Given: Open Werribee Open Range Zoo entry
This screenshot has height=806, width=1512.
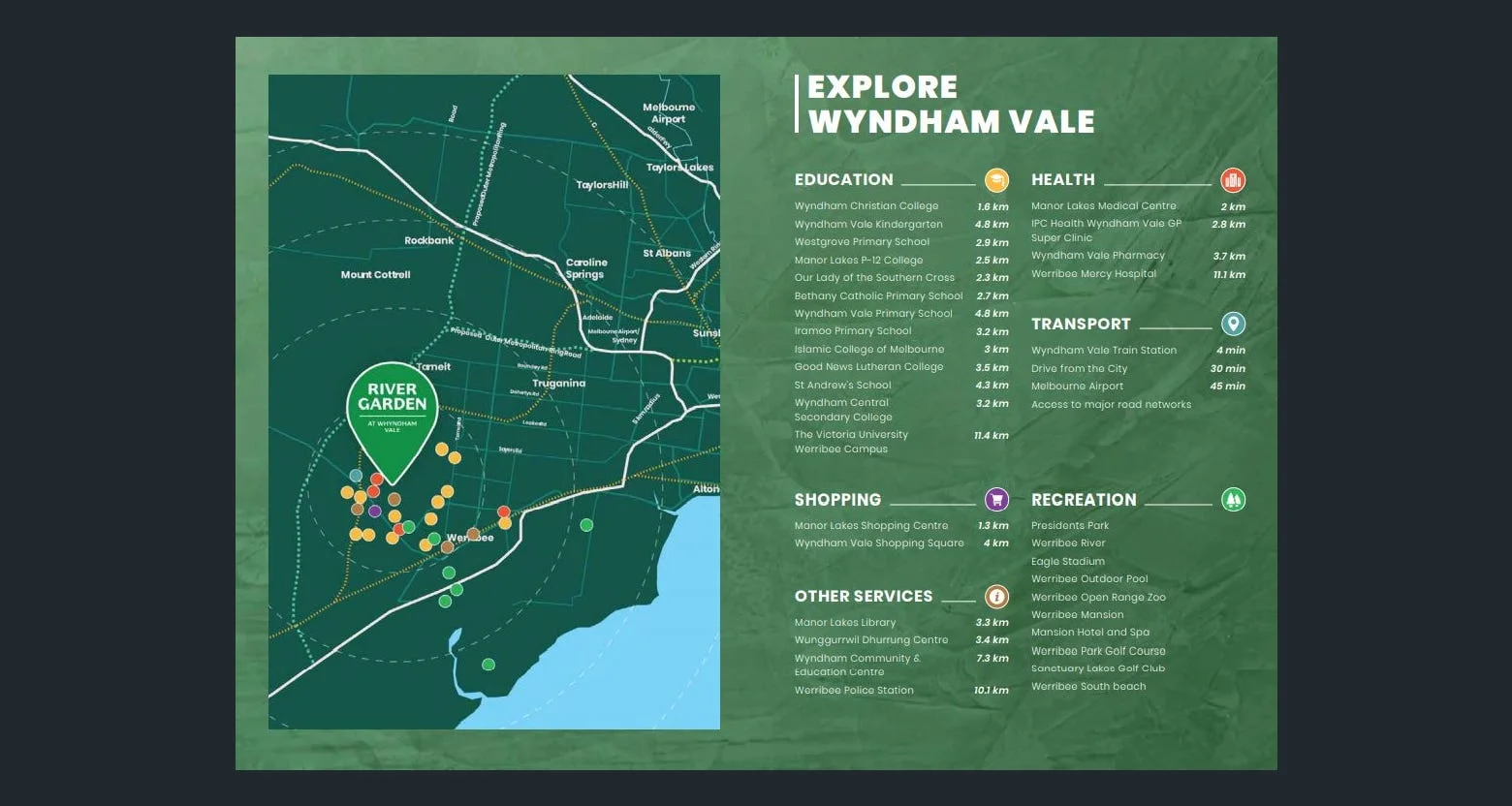Looking at the screenshot, I should click(1098, 598).
